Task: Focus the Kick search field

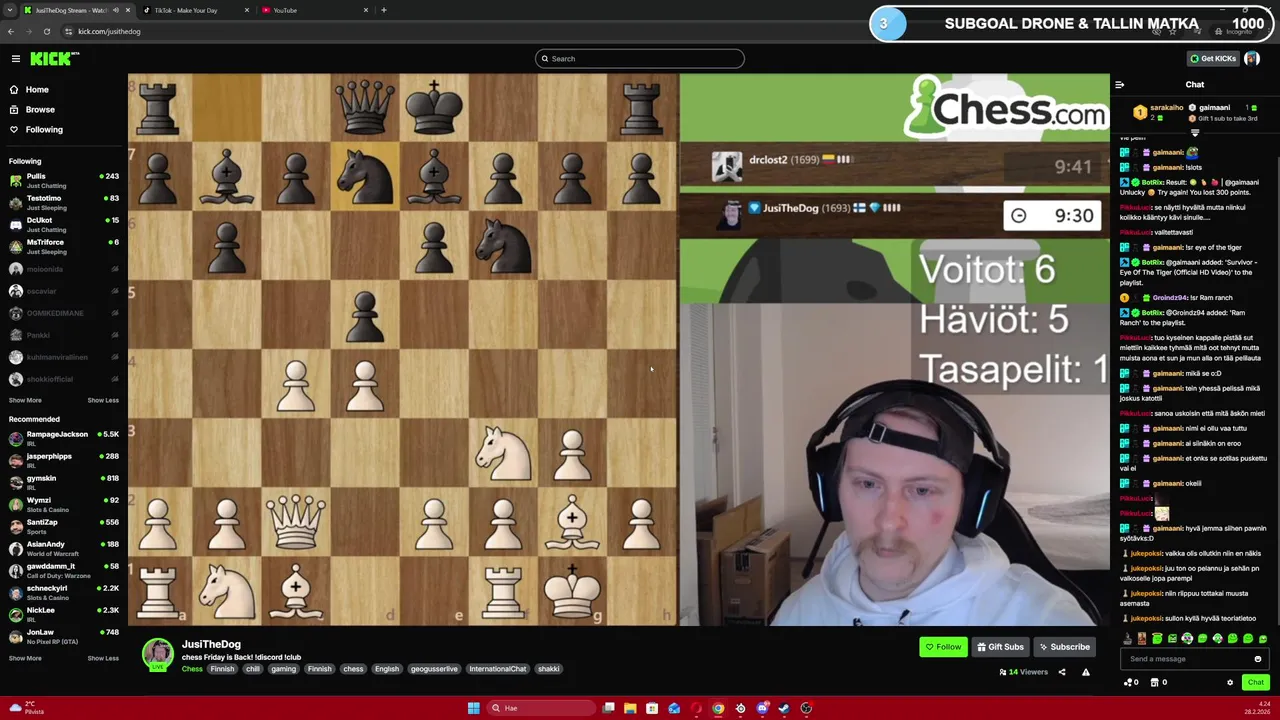Action: point(639,59)
